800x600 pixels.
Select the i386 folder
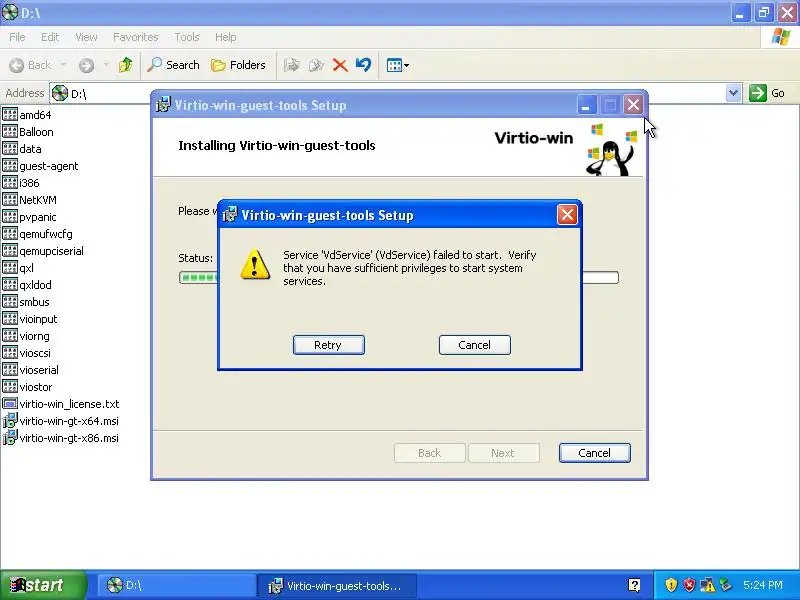point(21,183)
